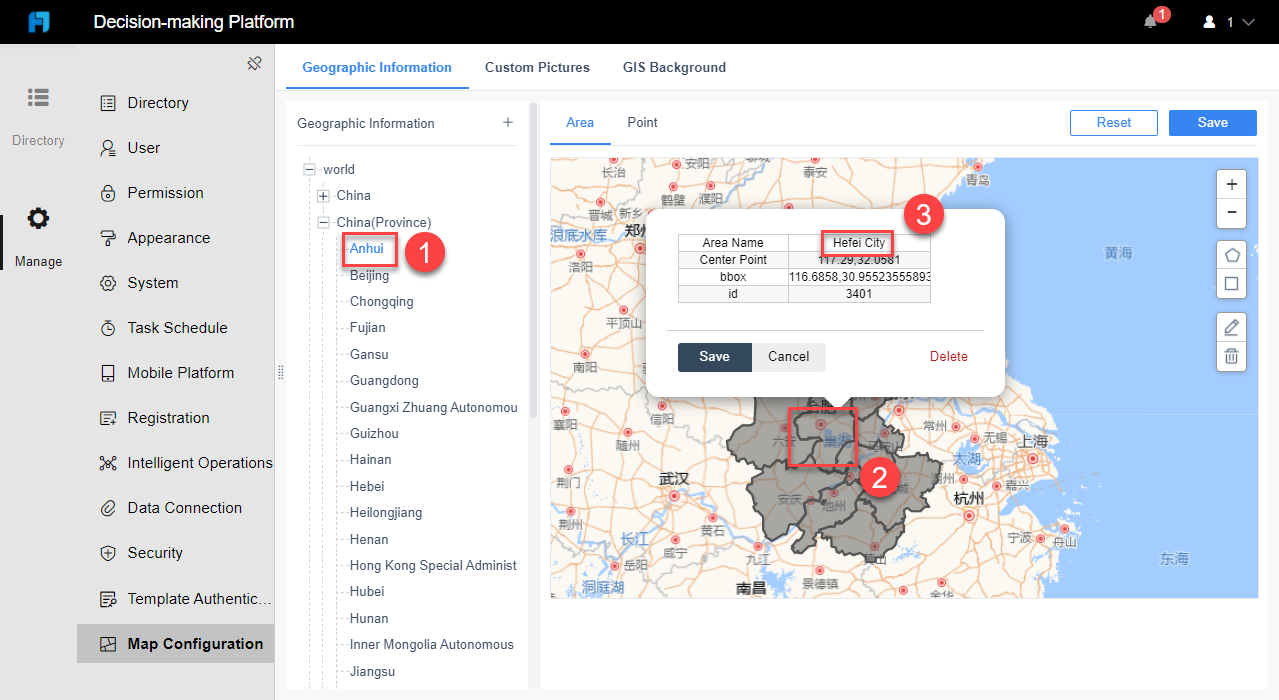Open the Directory sidebar section
Image resolution: width=1279 pixels, height=700 pixels.
pos(38,116)
